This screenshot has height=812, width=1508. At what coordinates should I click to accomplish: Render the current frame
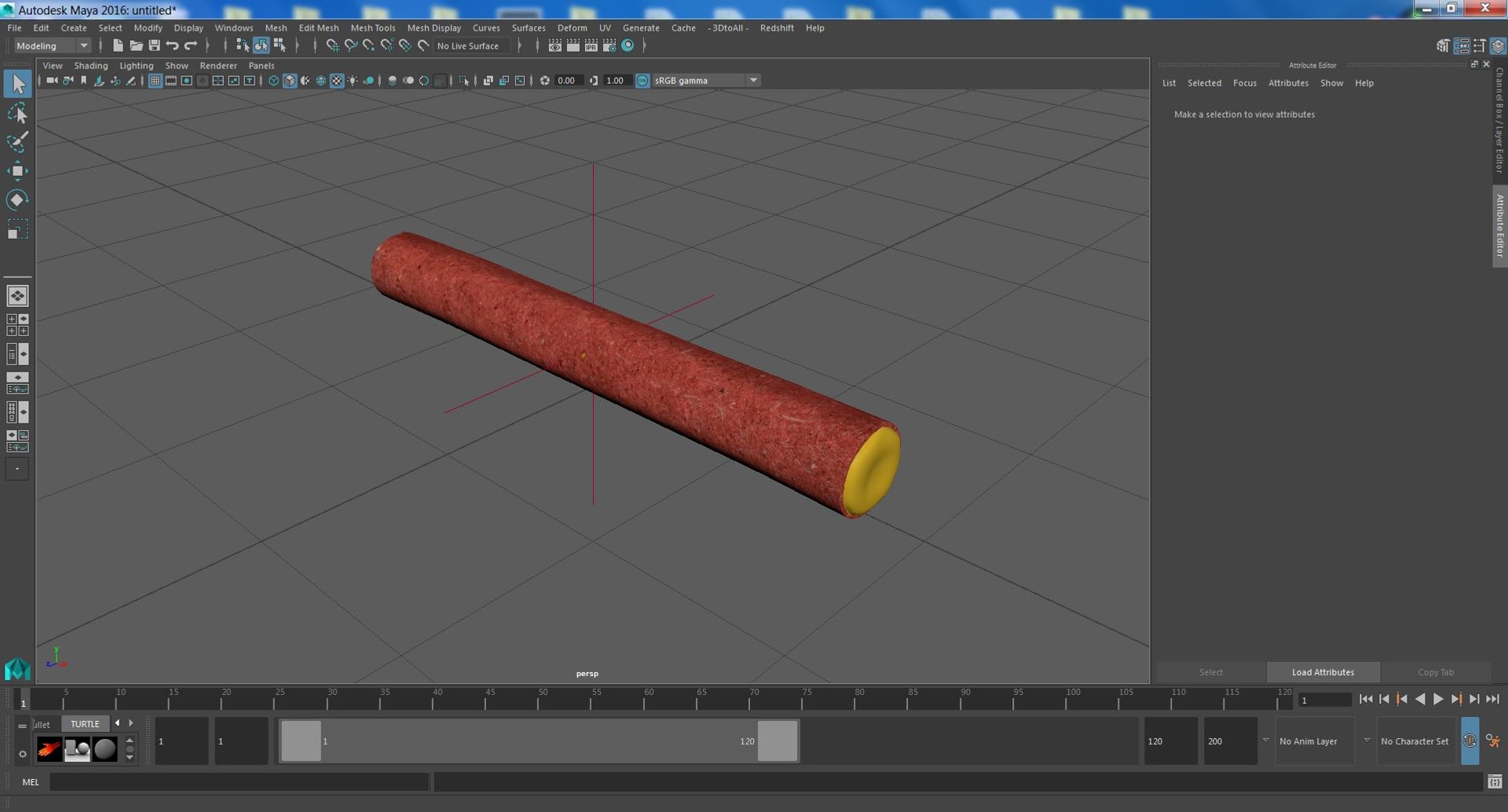click(573, 46)
